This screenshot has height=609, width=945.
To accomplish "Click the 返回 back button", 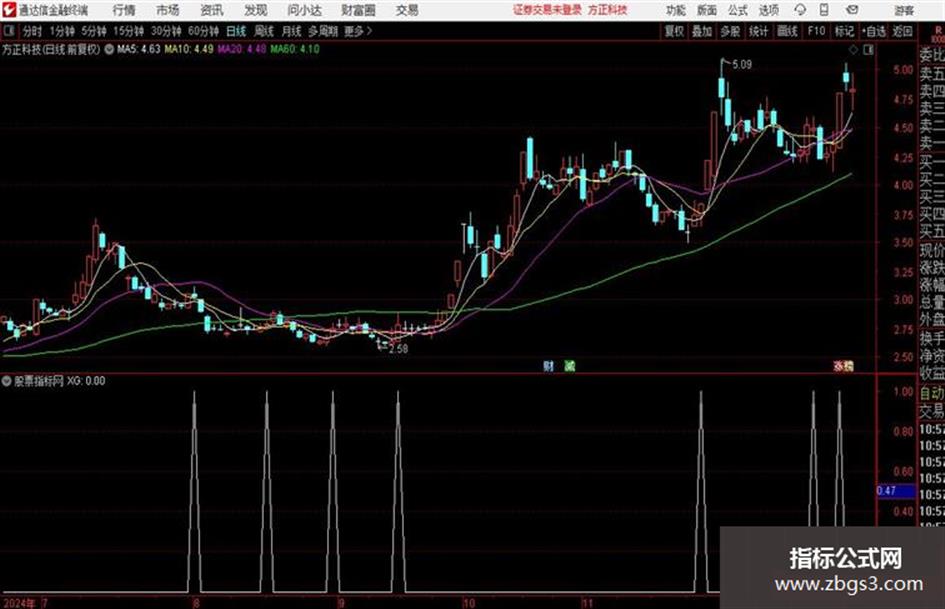I will [x=902, y=31].
